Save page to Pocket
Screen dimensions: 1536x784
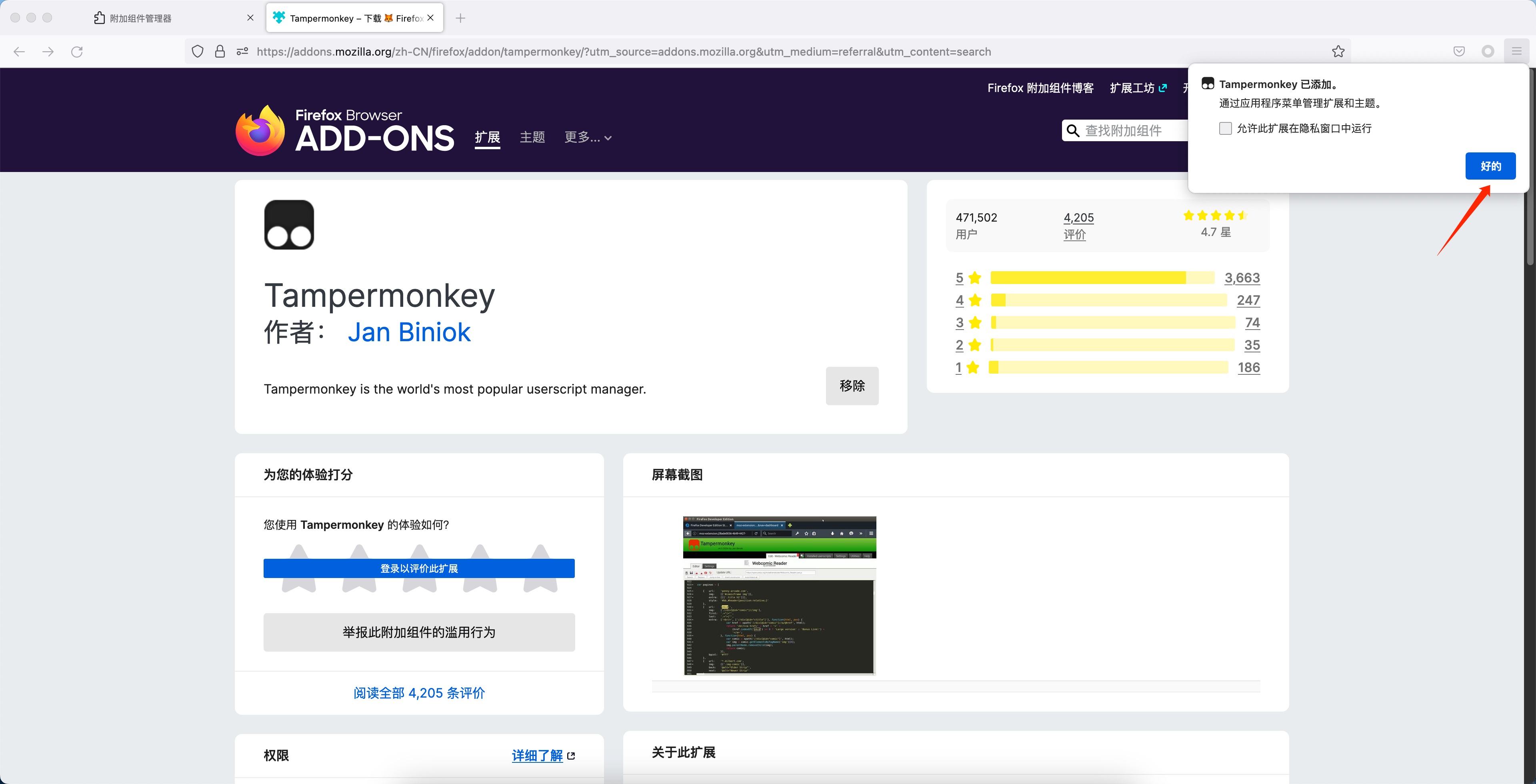pos(1459,52)
